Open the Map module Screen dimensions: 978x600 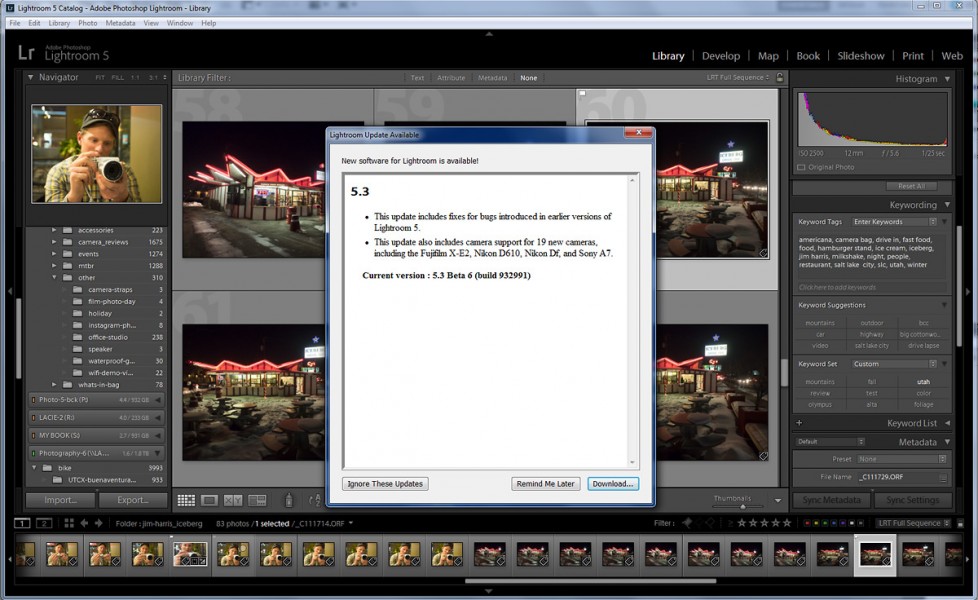768,56
